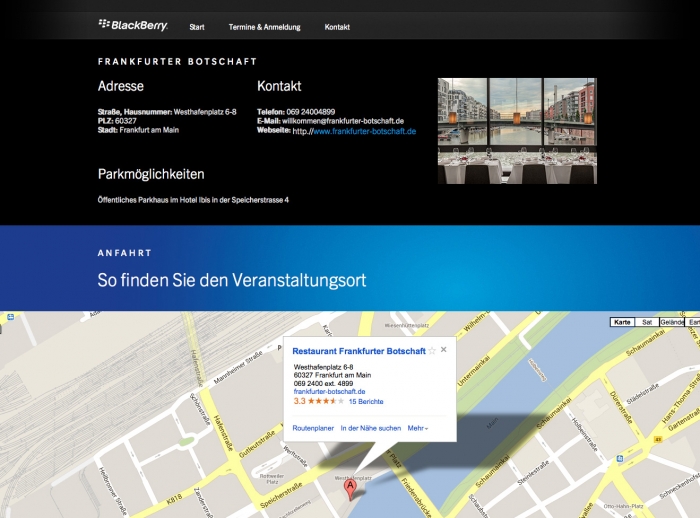Open Routenplaner in map popup
700x518 pixels.
[x=313, y=428]
